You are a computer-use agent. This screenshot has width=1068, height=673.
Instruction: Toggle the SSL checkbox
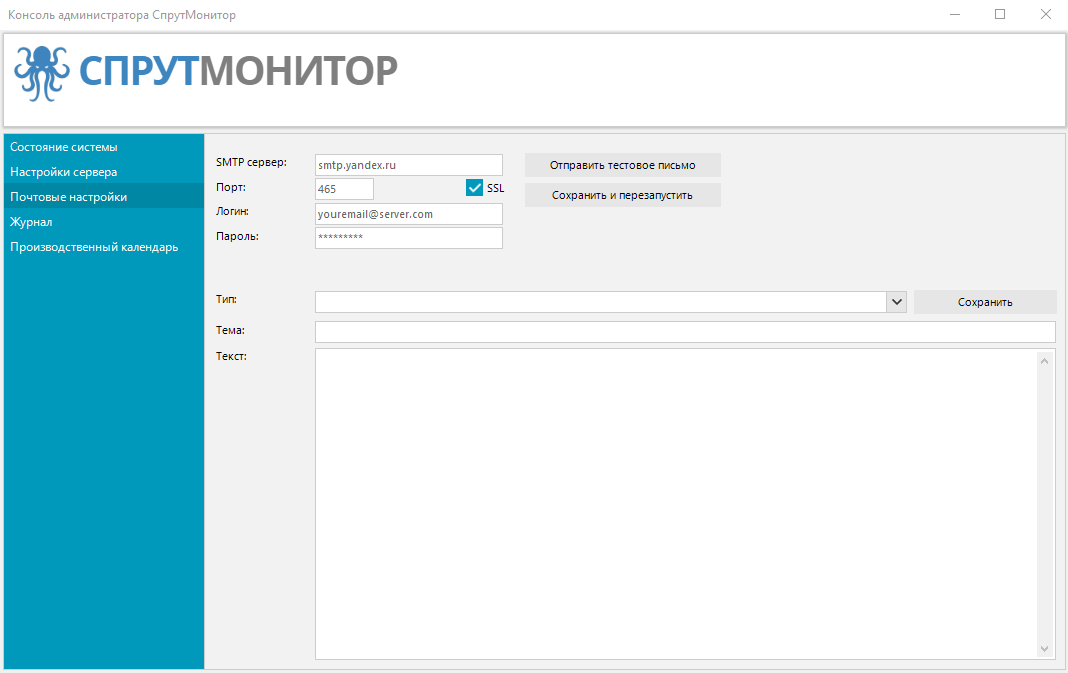[475, 188]
